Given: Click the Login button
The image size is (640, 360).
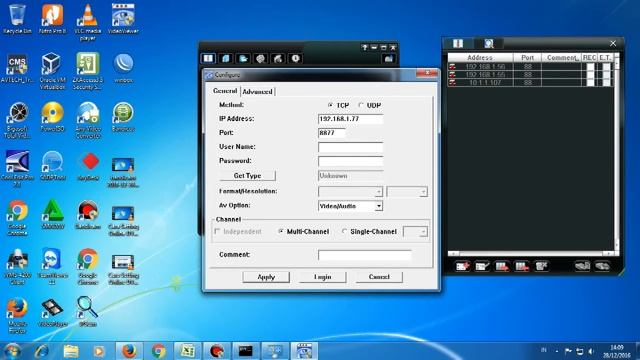Looking at the screenshot, I should [322, 277].
